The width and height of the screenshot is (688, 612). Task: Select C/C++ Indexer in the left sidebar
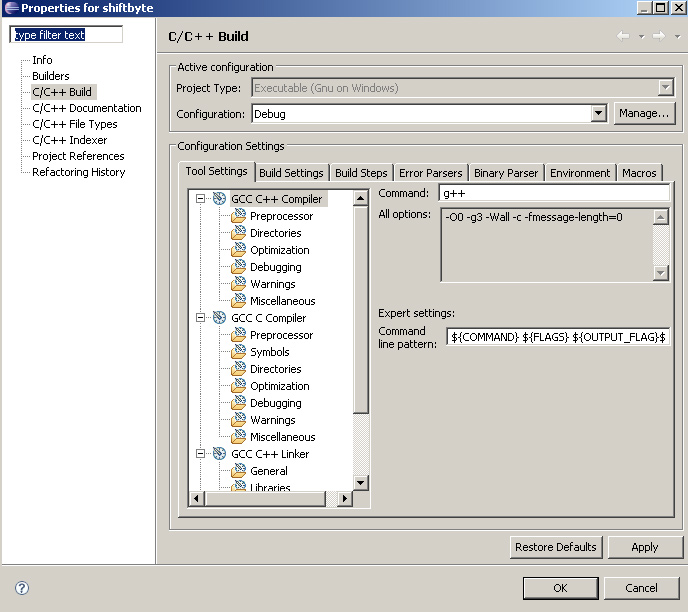pyautogui.click(x=69, y=140)
